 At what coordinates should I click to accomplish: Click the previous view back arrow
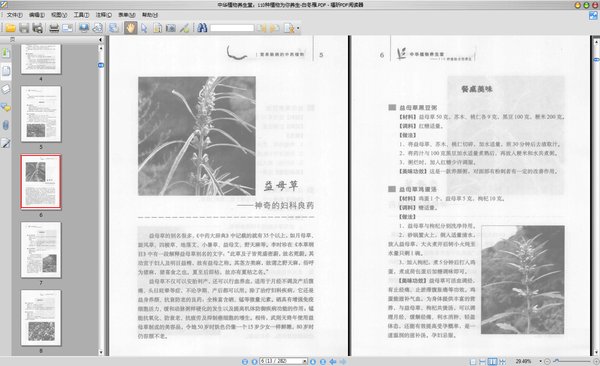point(333,361)
